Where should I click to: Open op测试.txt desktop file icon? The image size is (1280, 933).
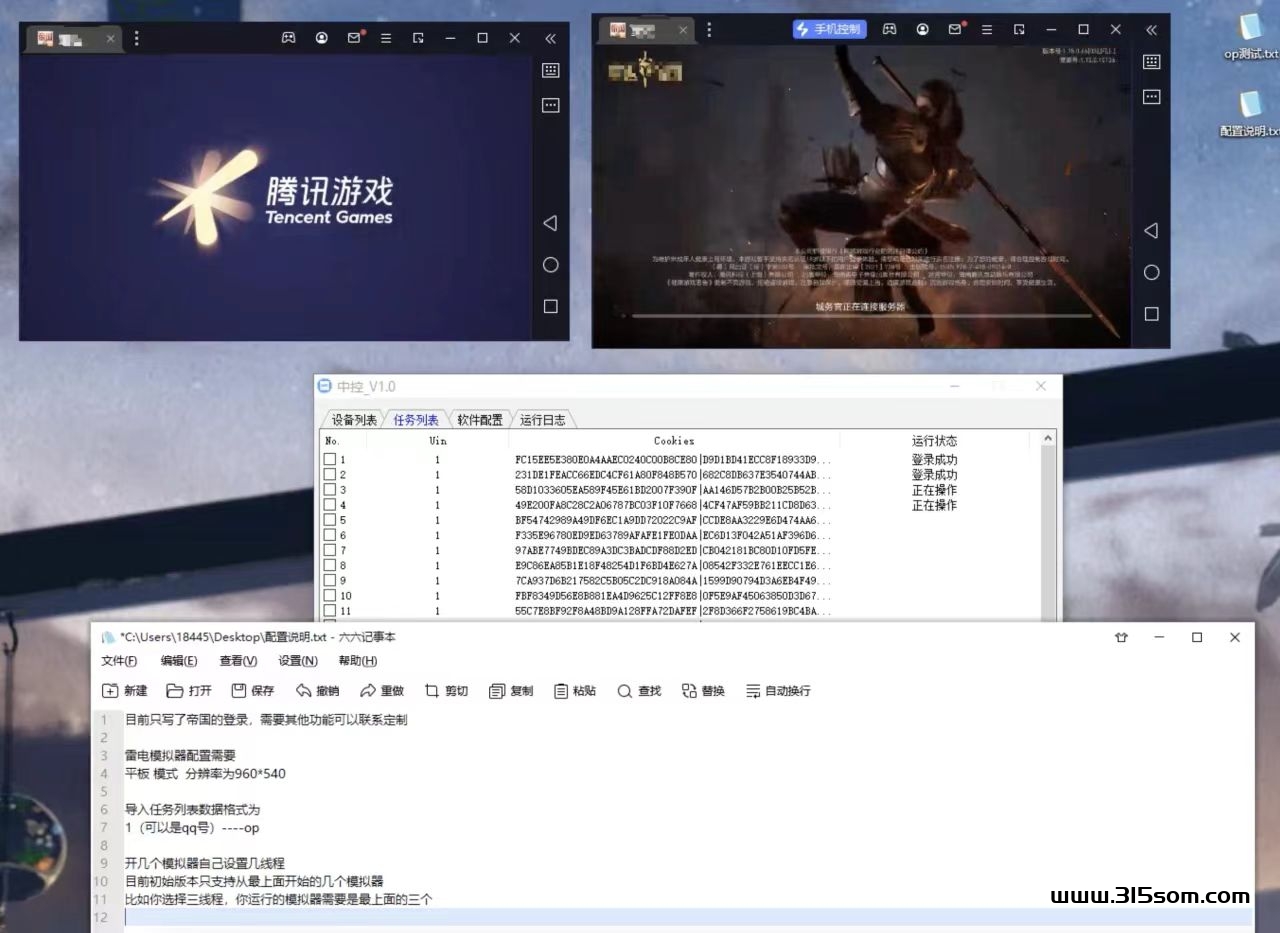click(x=1250, y=38)
